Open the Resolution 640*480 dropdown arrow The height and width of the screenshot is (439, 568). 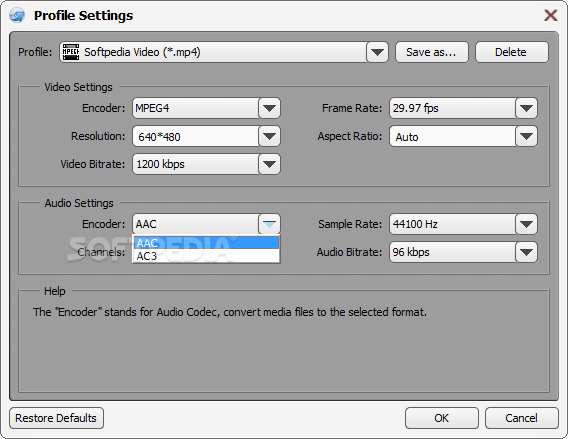(x=269, y=136)
